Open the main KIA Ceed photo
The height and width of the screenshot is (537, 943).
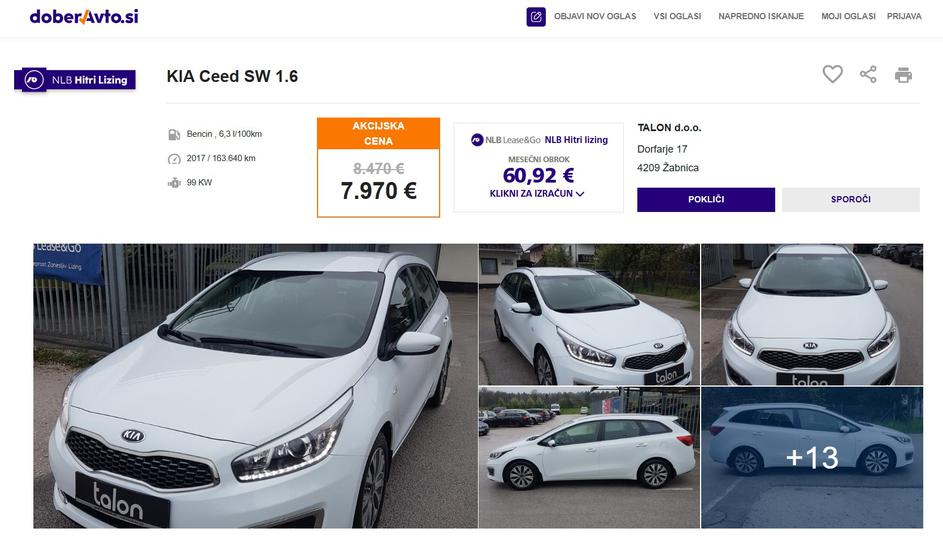coord(255,386)
